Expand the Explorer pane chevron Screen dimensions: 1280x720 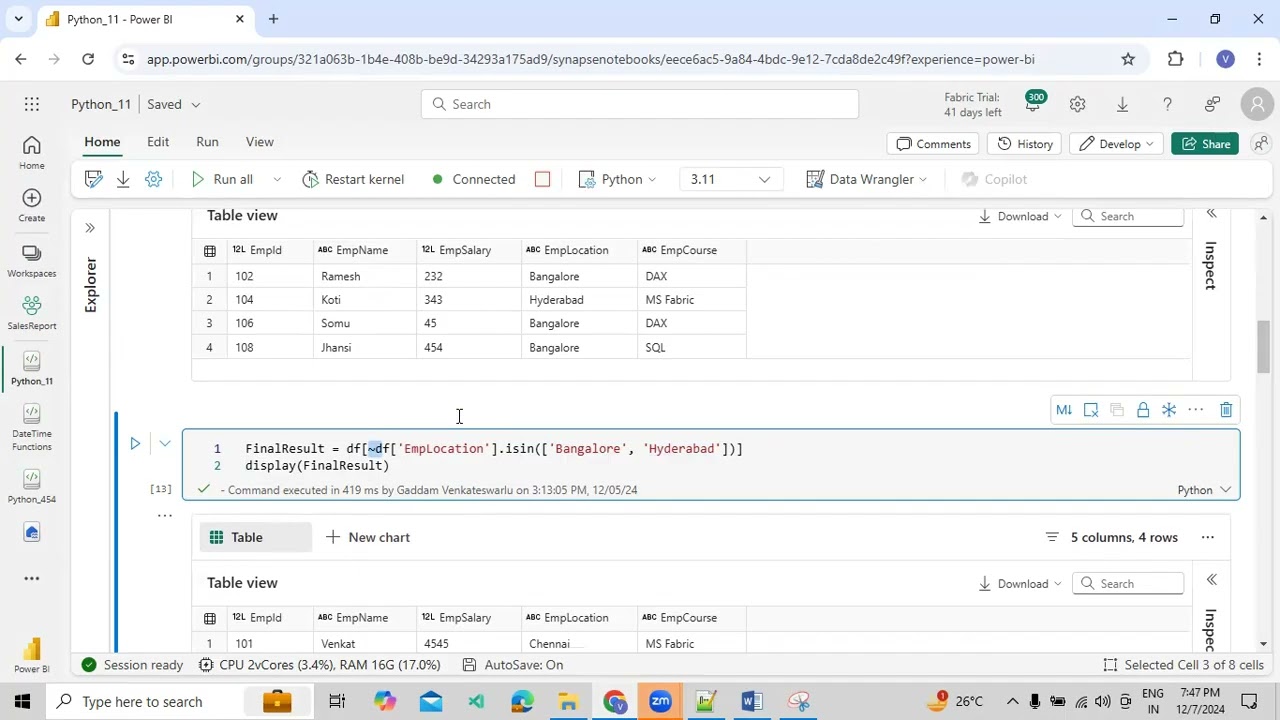(90, 228)
